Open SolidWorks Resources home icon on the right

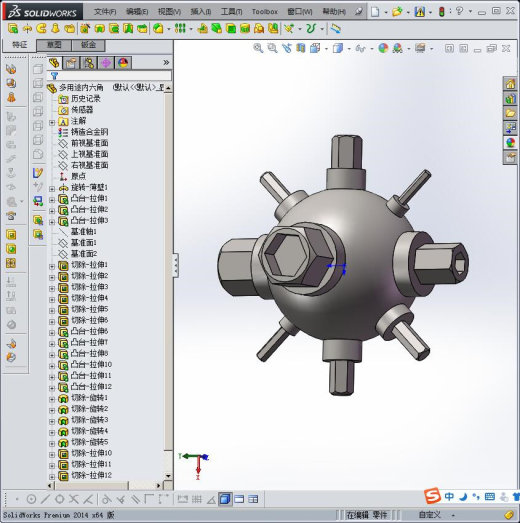510,84
